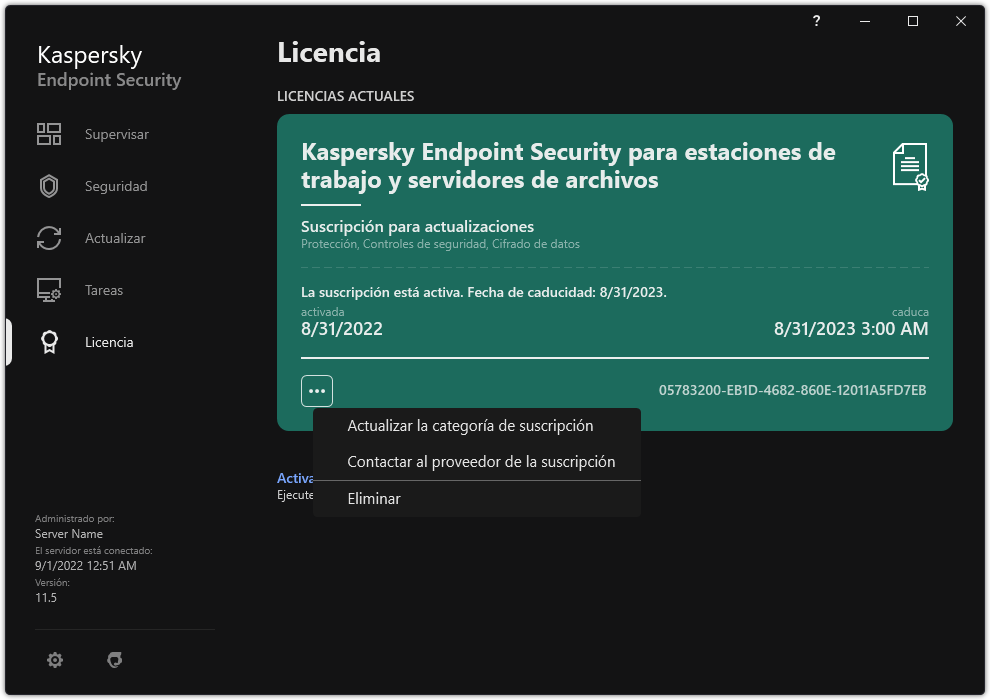The image size is (990, 700).
Task: Click the blue 'Activar' link
Action: coord(294,478)
